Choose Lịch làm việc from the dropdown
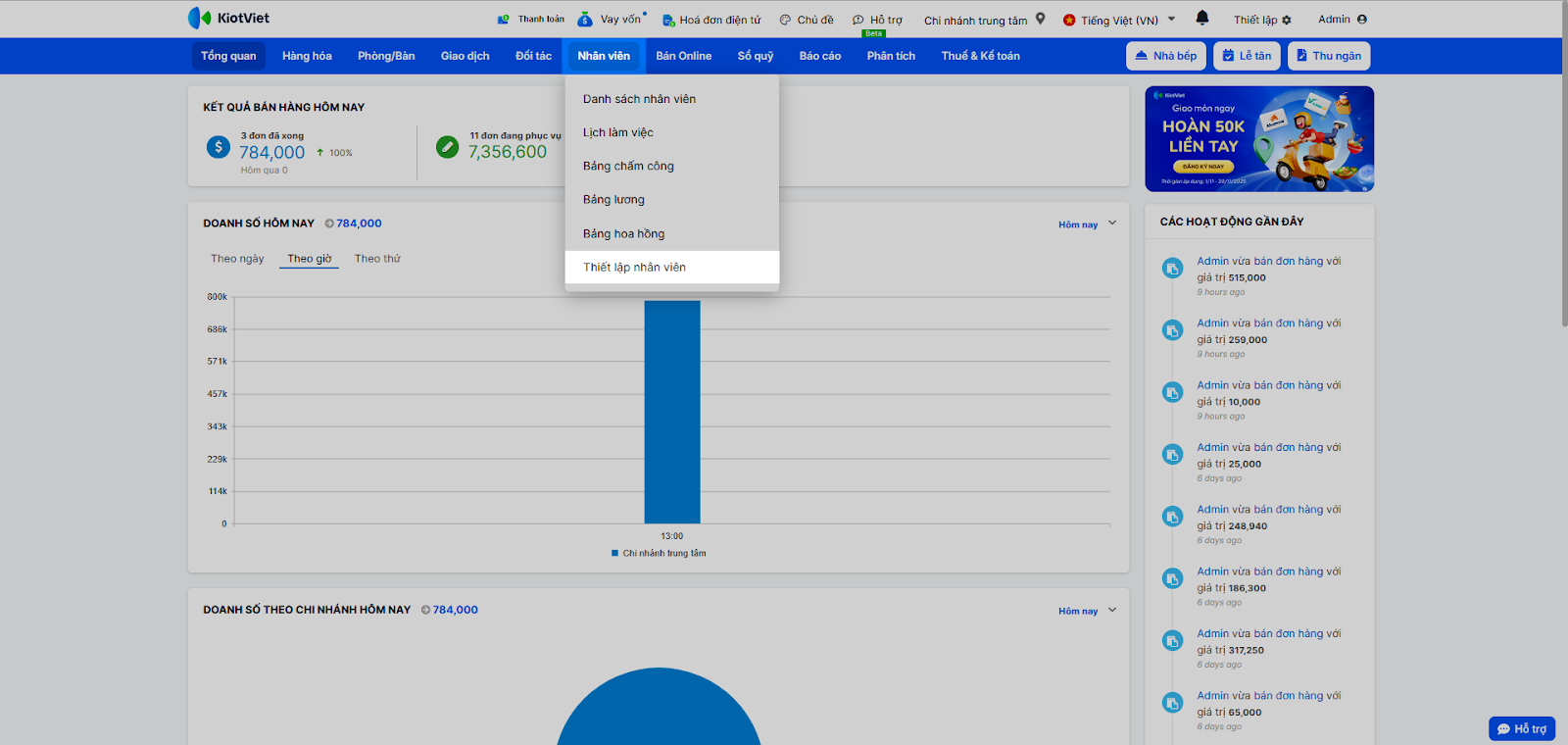 672,132
